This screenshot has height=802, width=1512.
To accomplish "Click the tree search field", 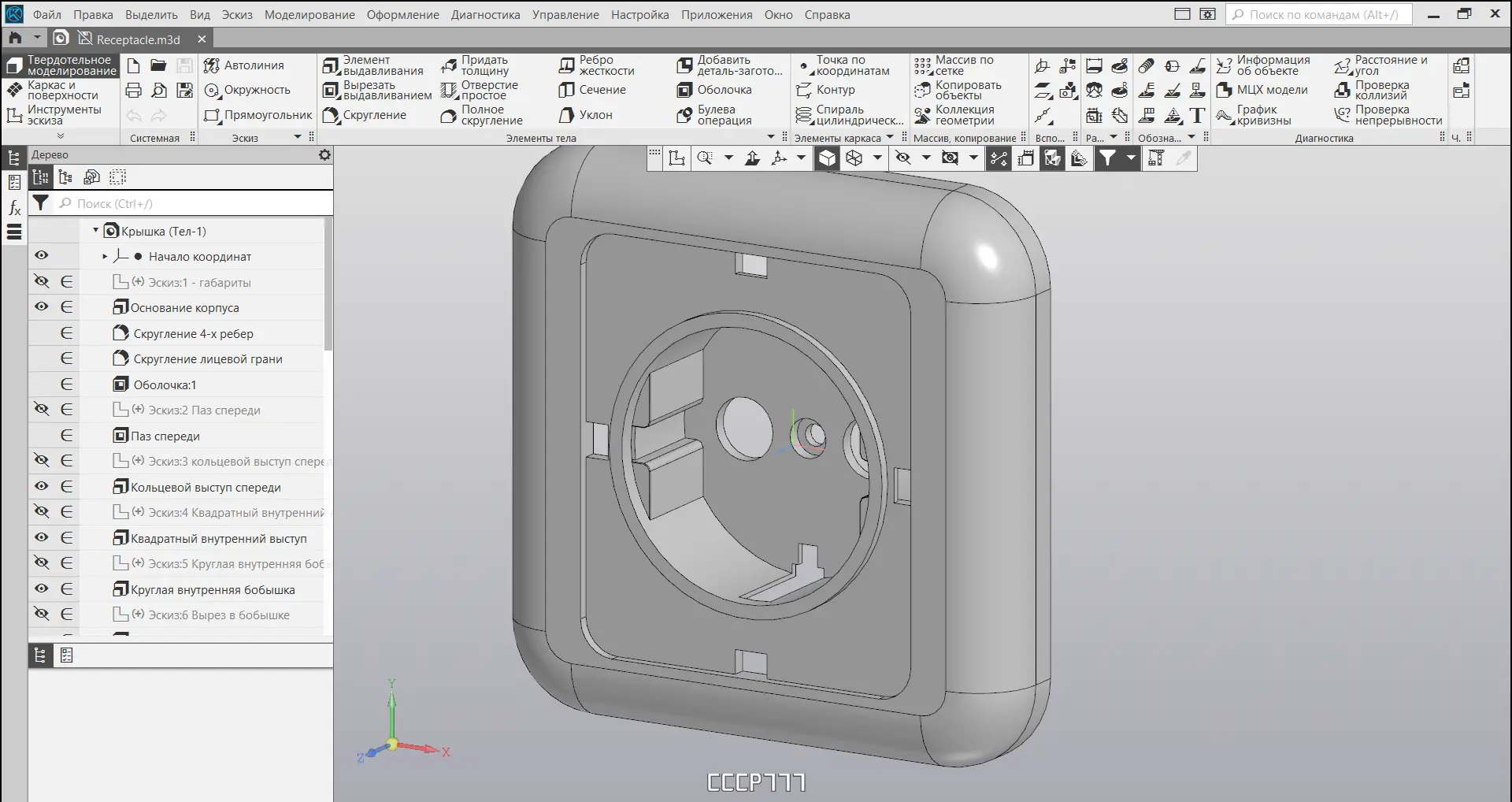I will point(195,203).
